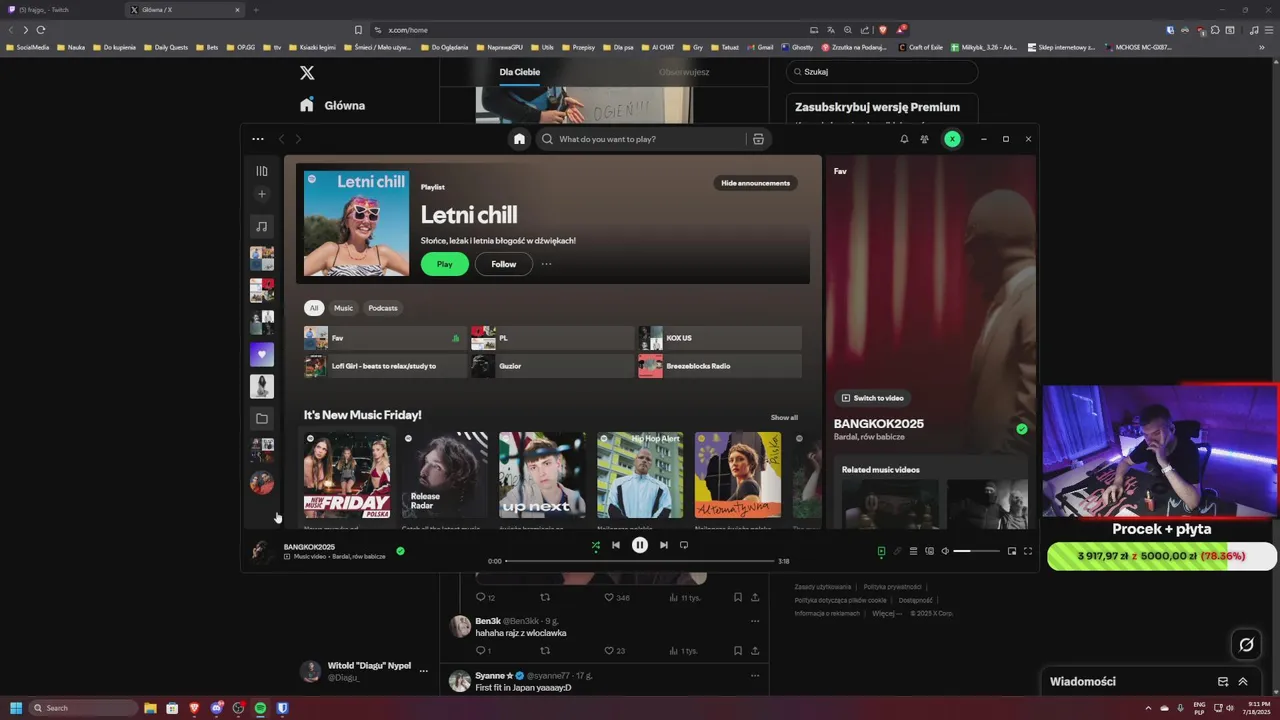Play the Letni chill playlist
This screenshot has width=1280, height=720.
(445, 264)
